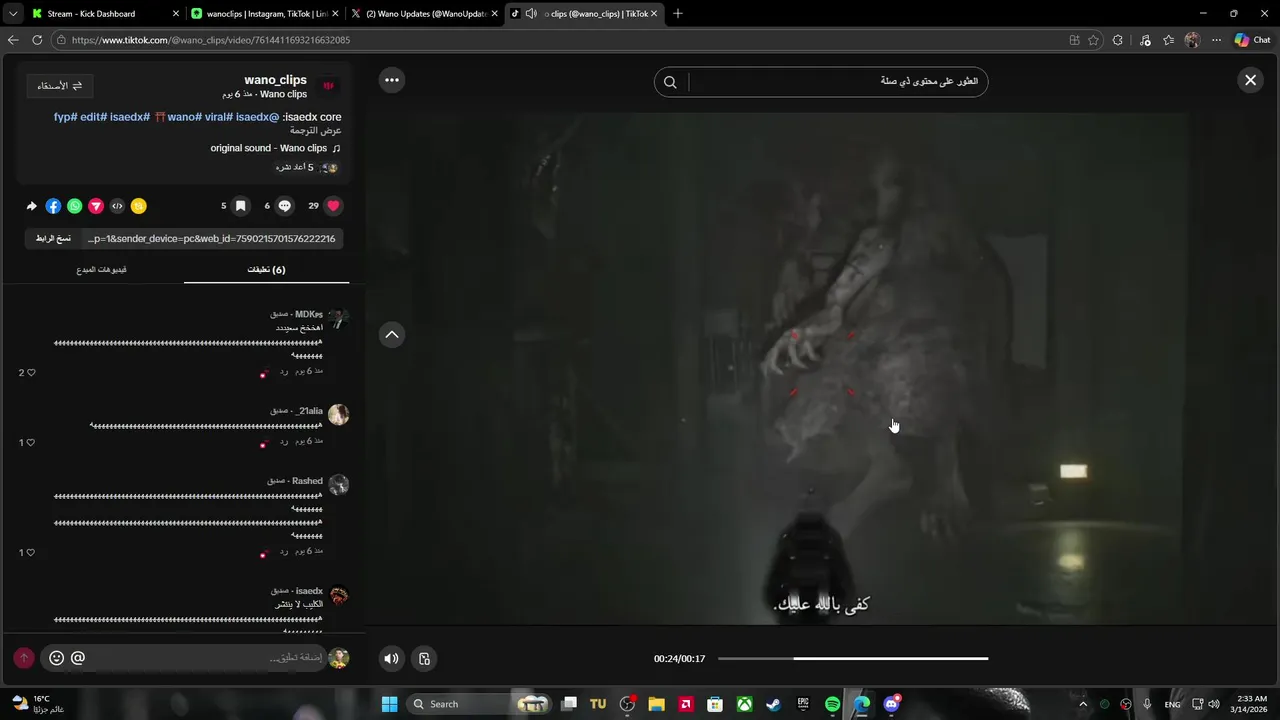This screenshot has height=720, width=1280.
Task: Open Steam from the taskbar
Action: pos(774,704)
